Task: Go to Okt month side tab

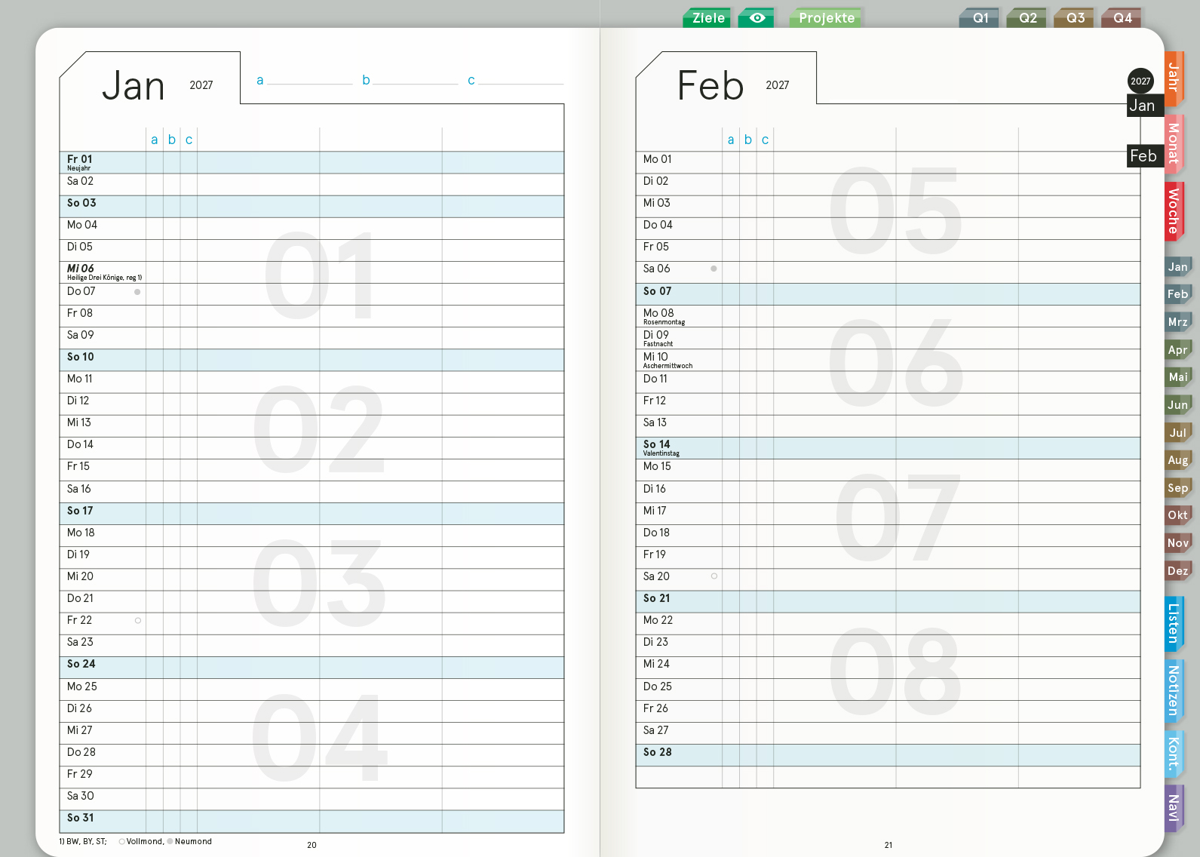Action: [x=1178, y=516]
